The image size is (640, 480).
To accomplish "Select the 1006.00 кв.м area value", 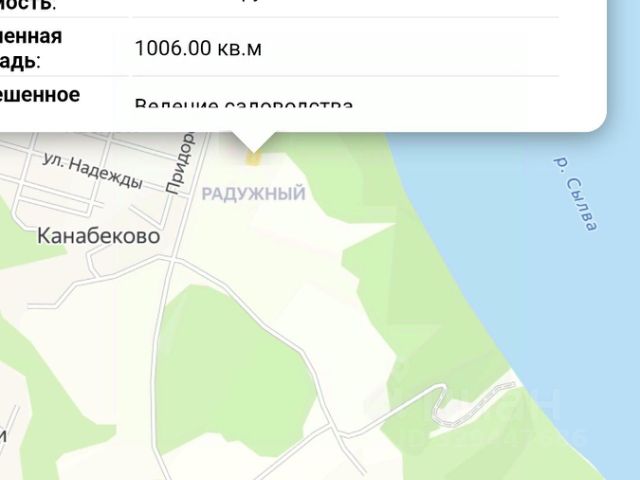I will [x=198, y=48].
